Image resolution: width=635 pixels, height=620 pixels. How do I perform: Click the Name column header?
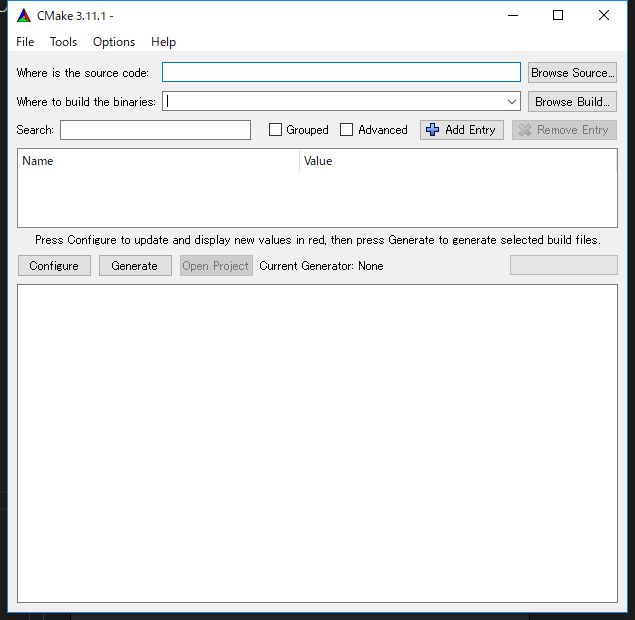(x=158, y=161)
